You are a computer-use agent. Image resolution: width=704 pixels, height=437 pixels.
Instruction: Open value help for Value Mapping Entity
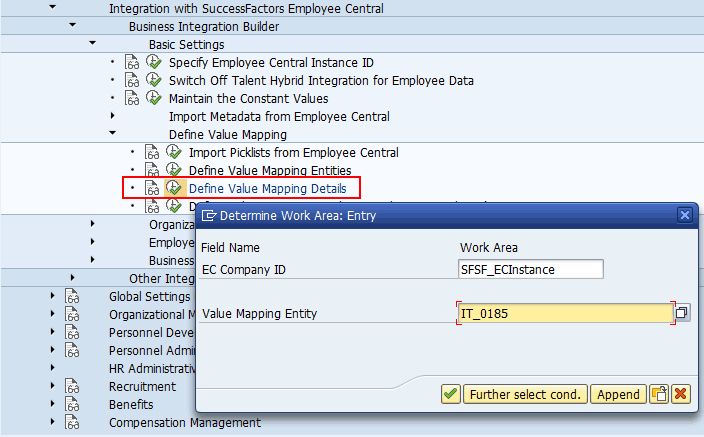point(682,313)
